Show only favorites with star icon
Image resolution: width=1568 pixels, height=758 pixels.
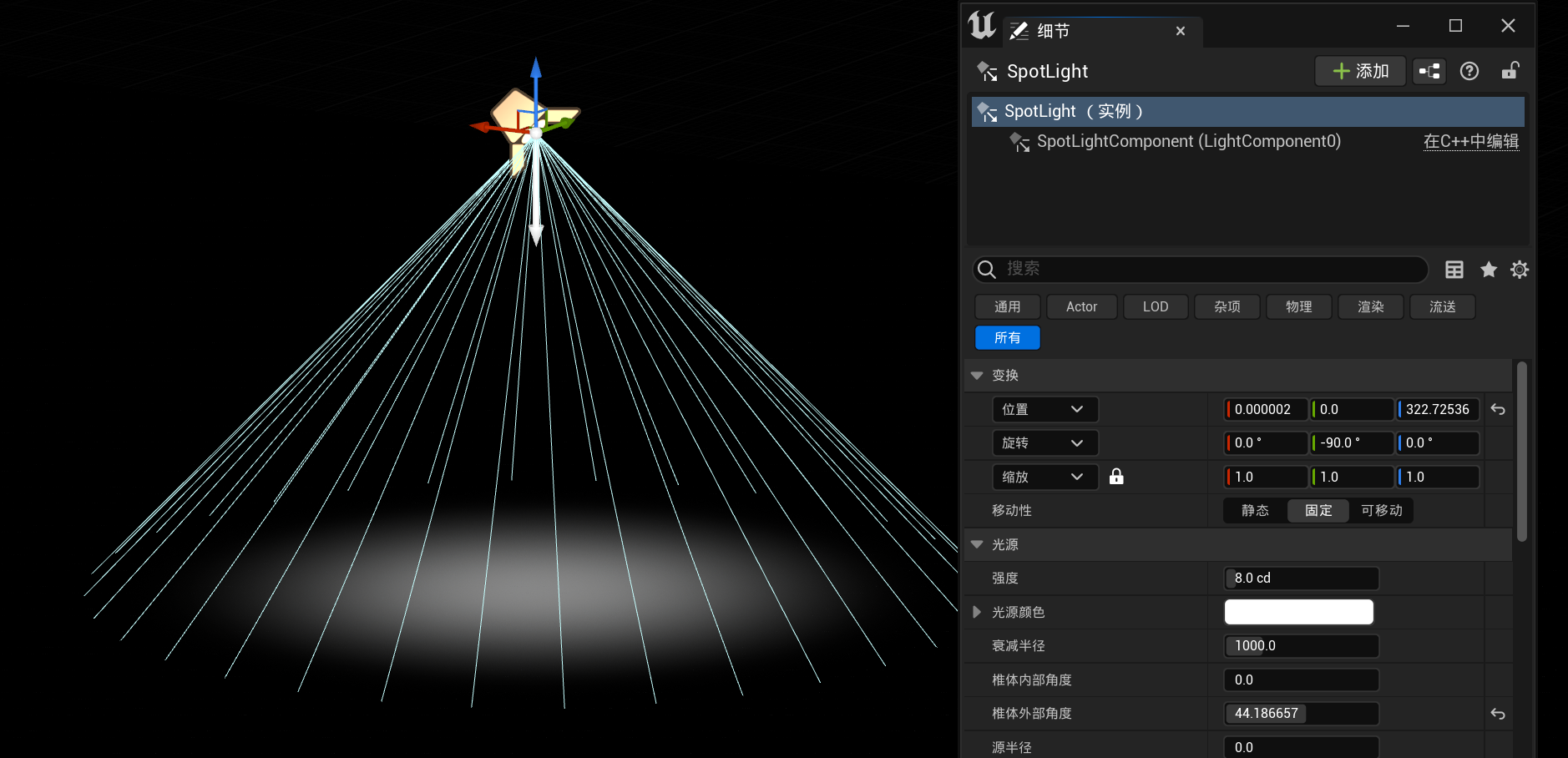click(1489, 270)
